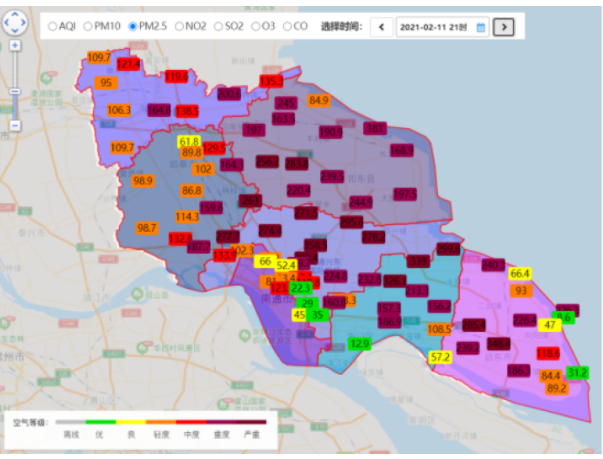Click the yellow 57.2 station marker
Viewport: 603px width, 459px height.
[x=441, y=357]
